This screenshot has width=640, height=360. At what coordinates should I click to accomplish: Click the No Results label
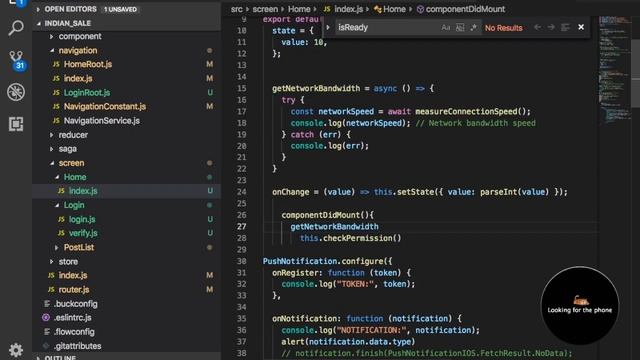504,28
